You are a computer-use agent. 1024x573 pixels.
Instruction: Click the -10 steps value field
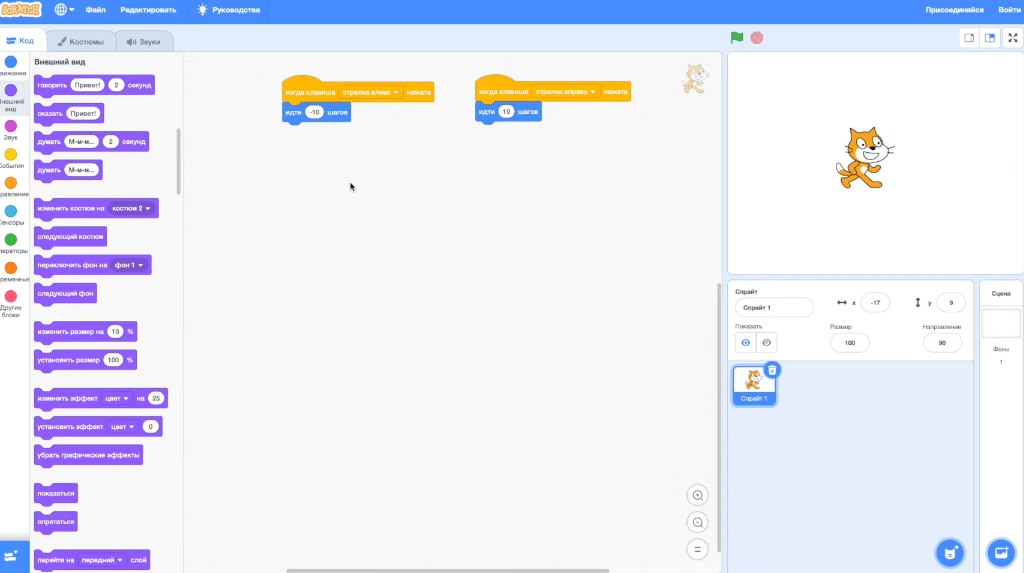(x=315, y=112)
